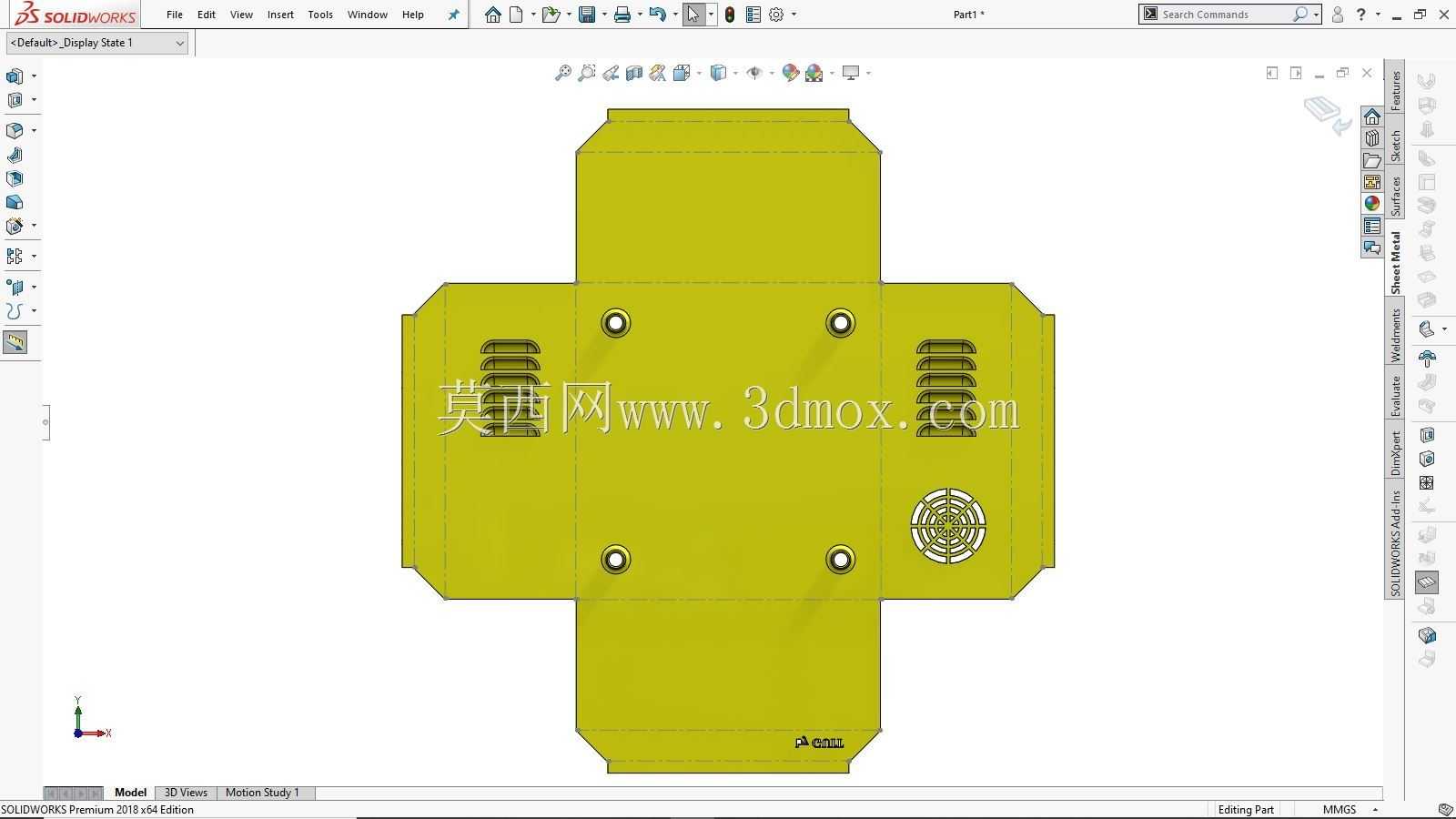Open Appearances color sphere icon in task pane
This screenshot has width=1456, height=819.
point(1372,204)
